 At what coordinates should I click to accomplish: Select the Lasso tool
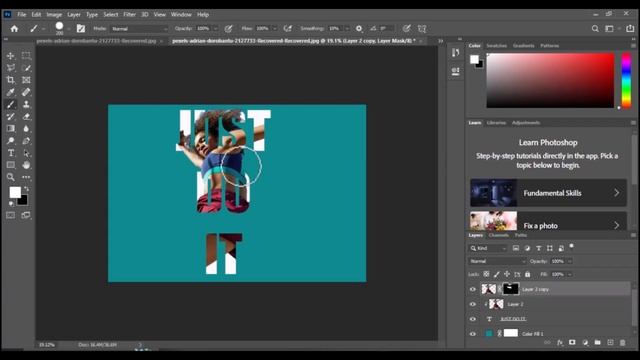tap(11, 68)
